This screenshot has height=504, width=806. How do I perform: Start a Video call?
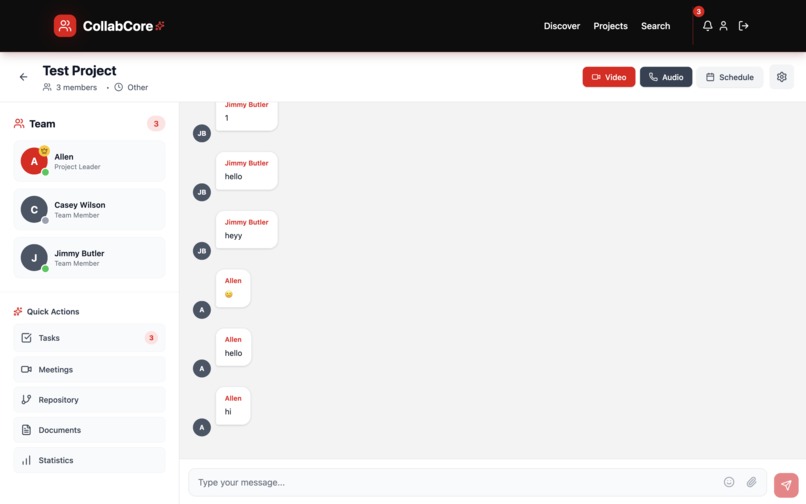point(609,77)
